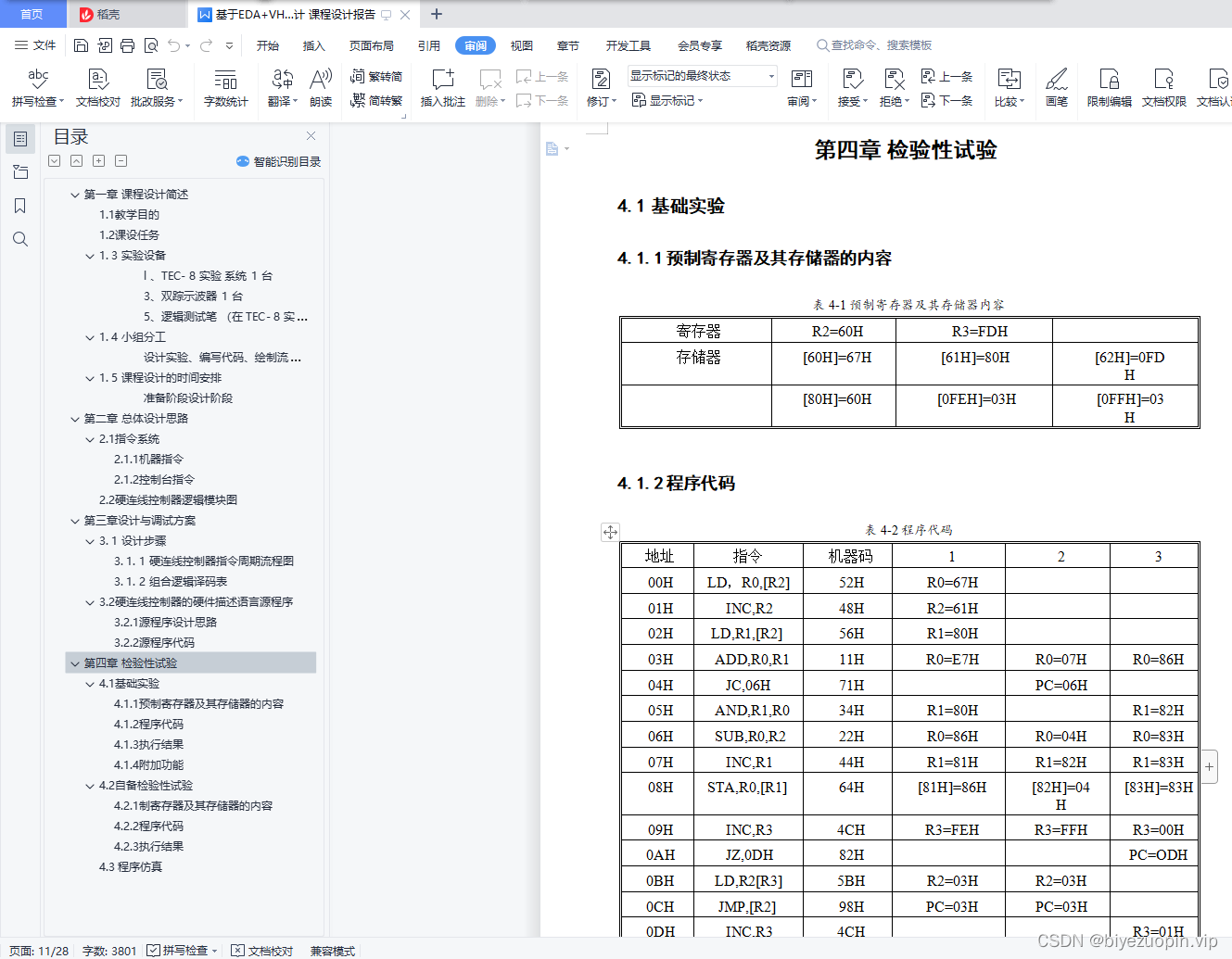This screenshot has width=1232, height=959.
Task: Jump to 4.1.2程序代码 in outline
Action: click(148, 725)
